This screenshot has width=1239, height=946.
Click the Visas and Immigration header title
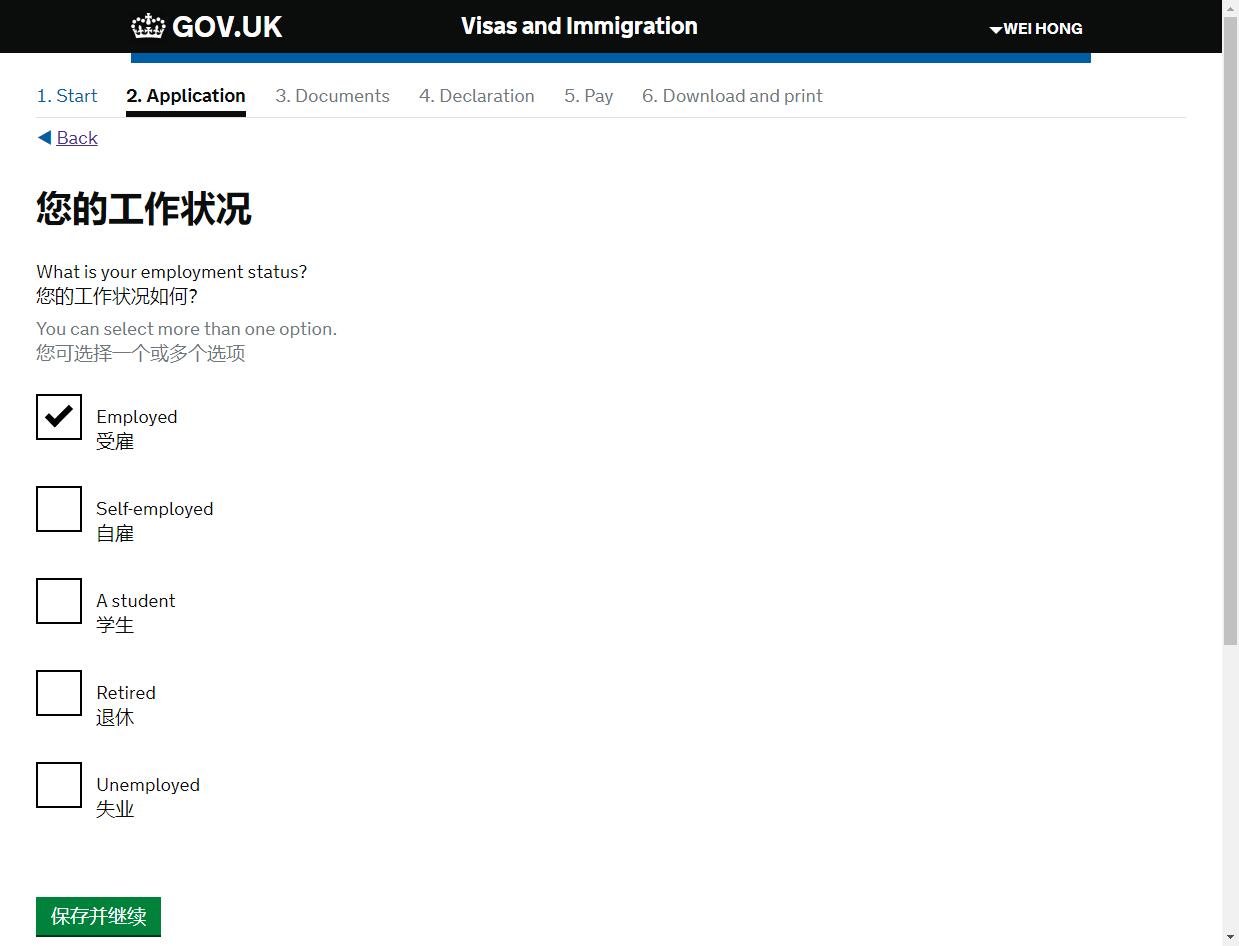pos(579,26)
